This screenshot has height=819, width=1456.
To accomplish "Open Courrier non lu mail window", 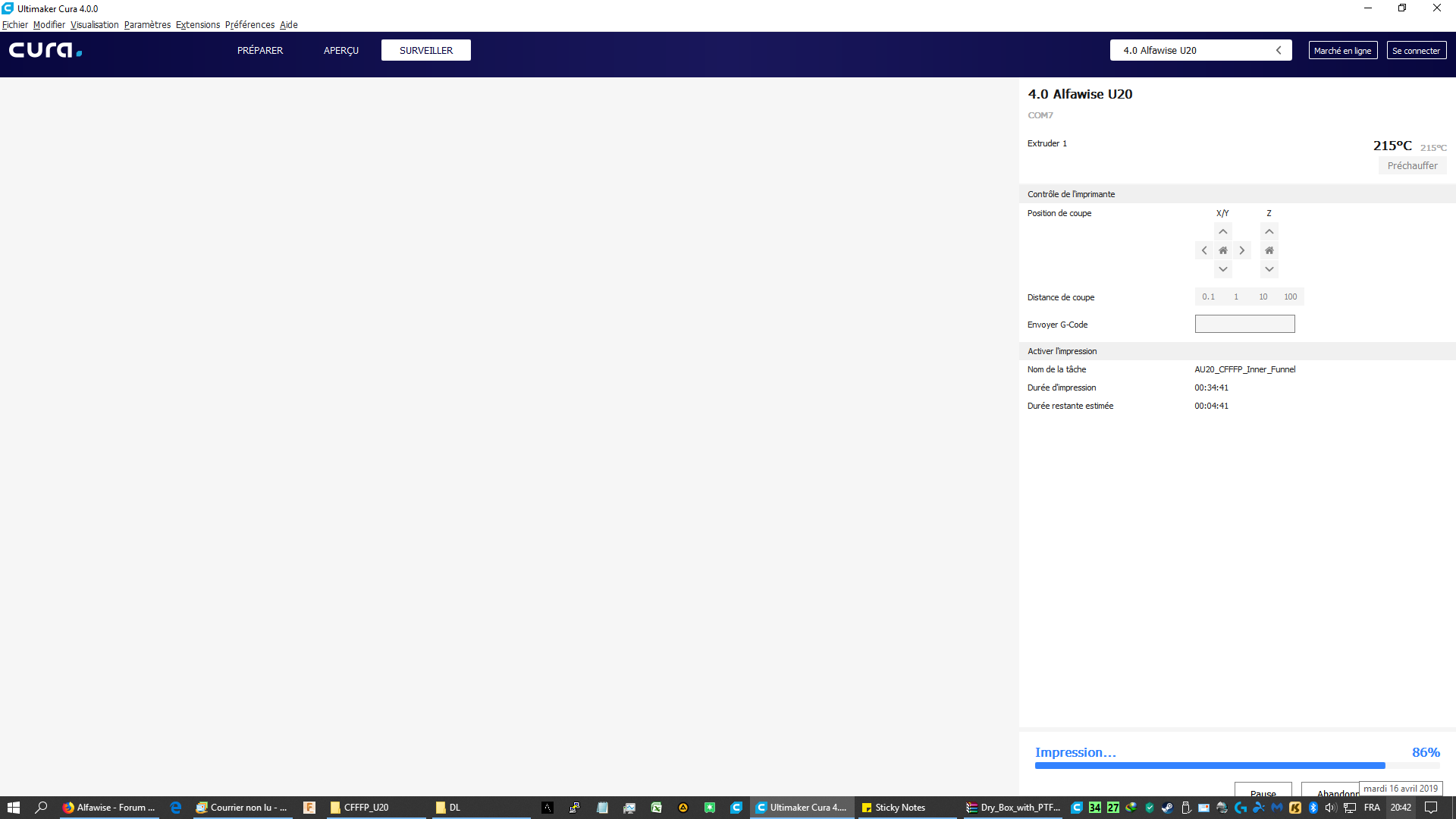I will 242,808.
